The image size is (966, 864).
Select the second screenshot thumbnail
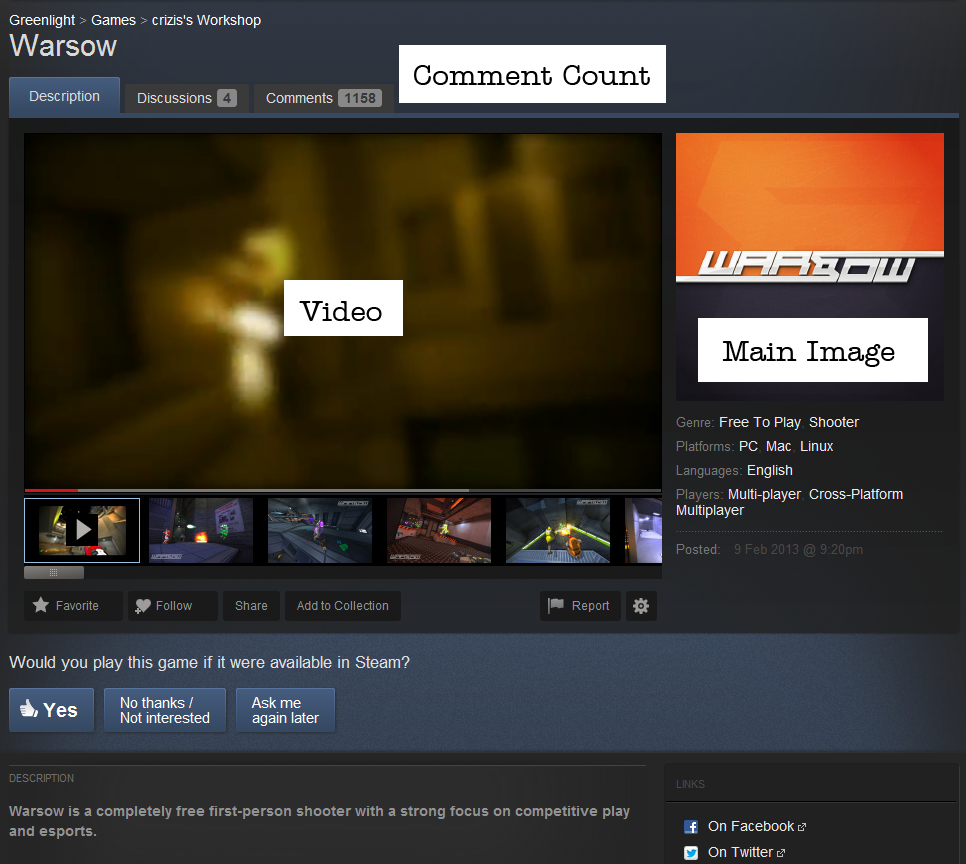coord(201,531)
